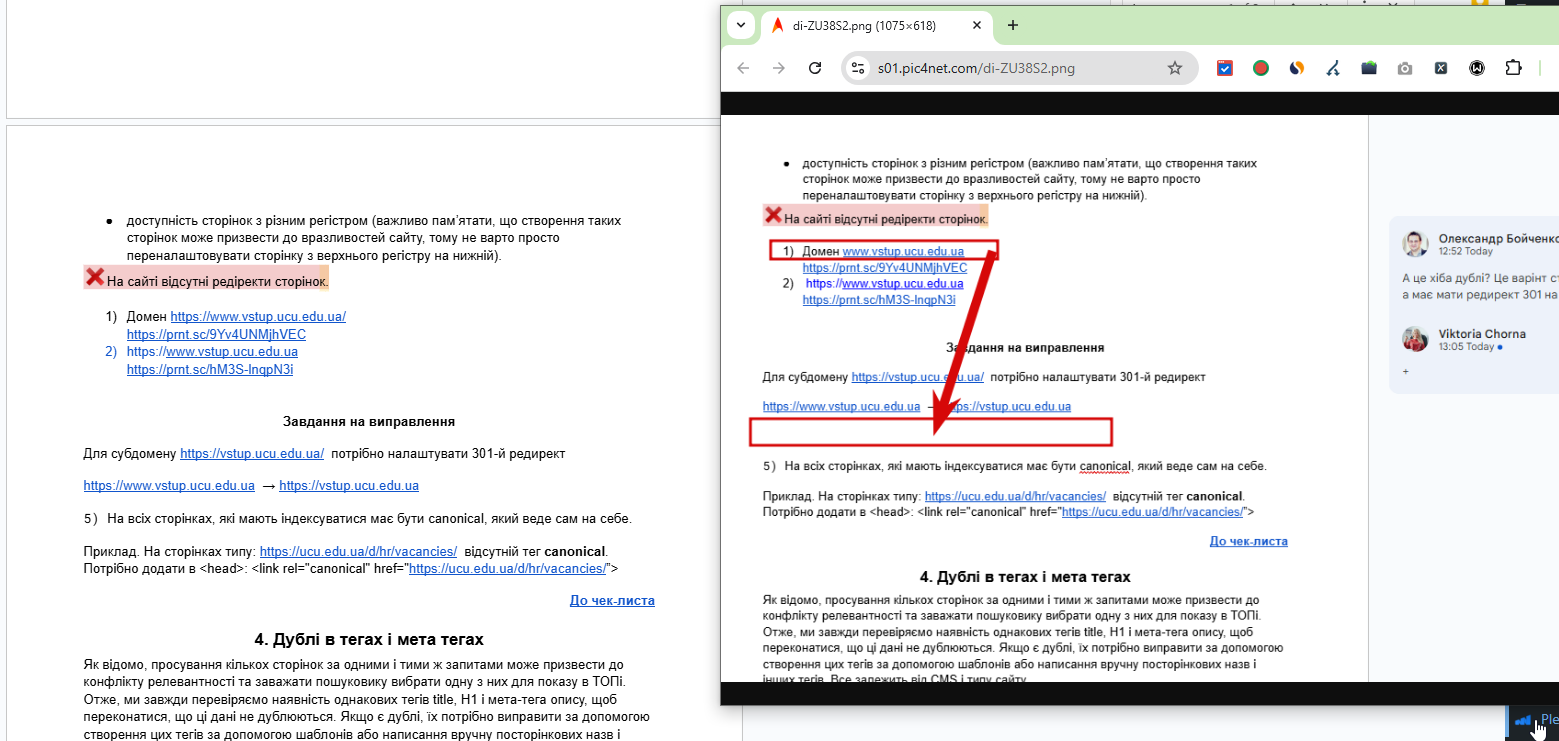Open the Extensions puzzle-piece menu
This screenshot has height=741, width=1559.
click(x=1513, y=68)
